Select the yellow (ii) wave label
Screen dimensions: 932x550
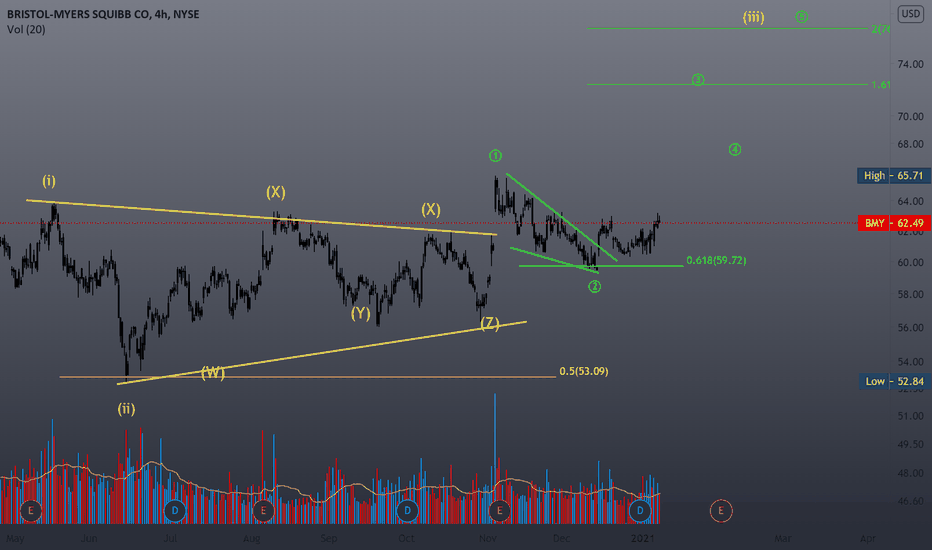[x=126, y=408]
